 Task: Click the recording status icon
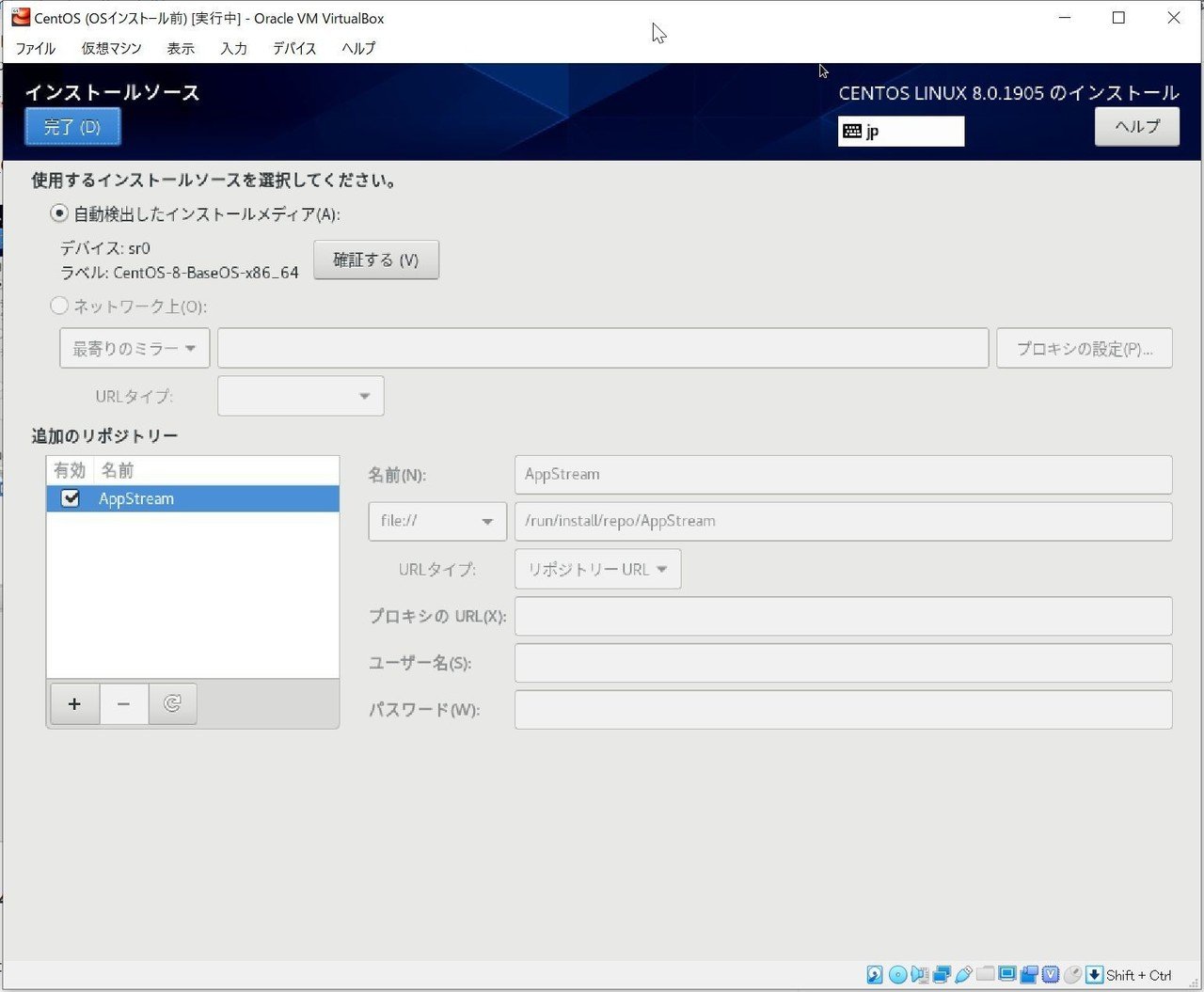(x=1029, y=974)
